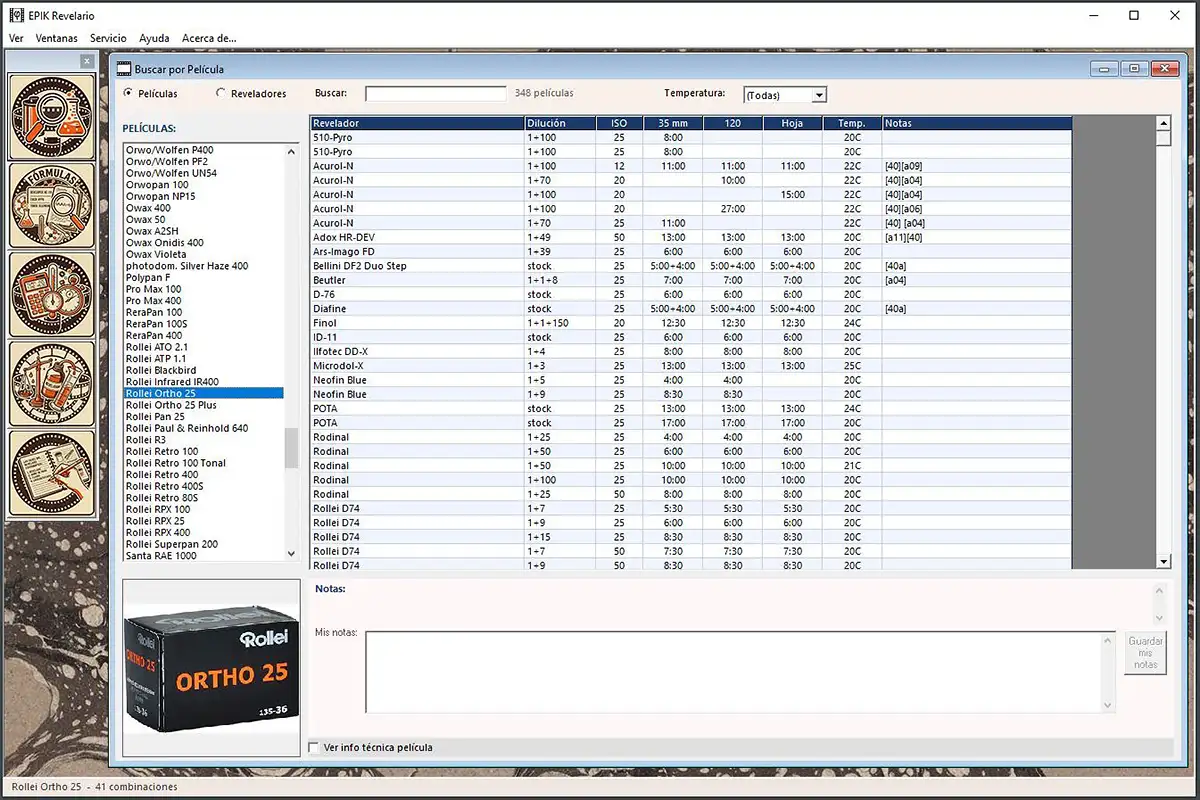Click the developer table scrollbar up arrow

(x=1163, y=123)
